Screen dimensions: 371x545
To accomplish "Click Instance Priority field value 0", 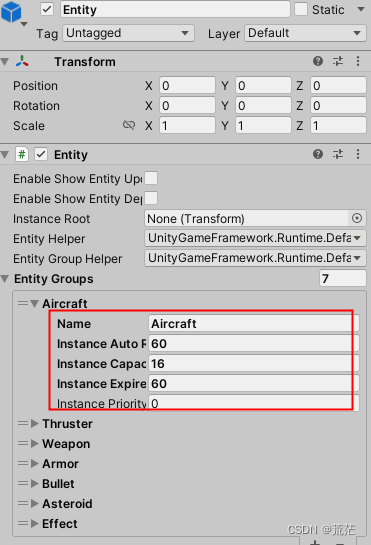I will point(253,403).
